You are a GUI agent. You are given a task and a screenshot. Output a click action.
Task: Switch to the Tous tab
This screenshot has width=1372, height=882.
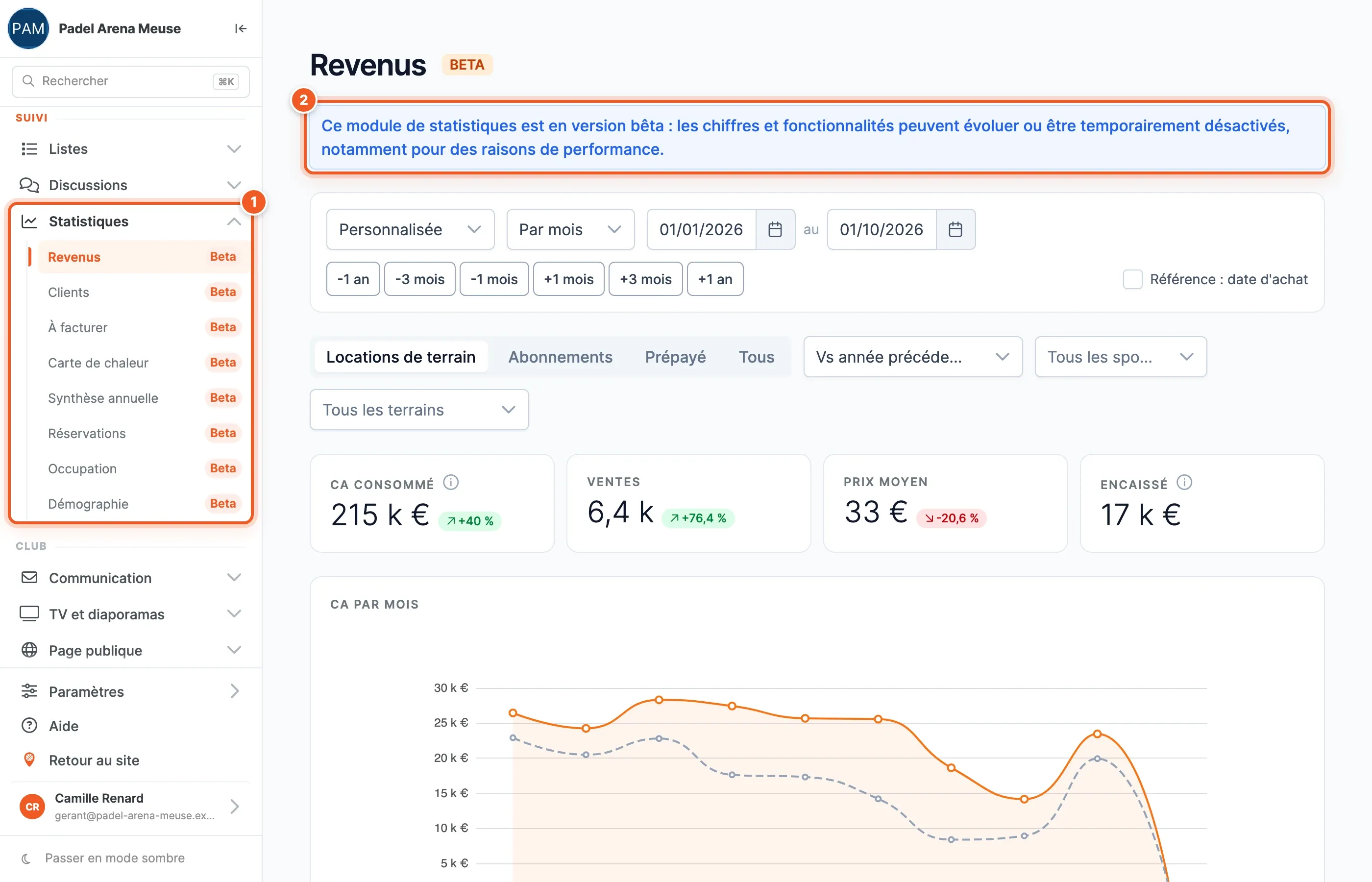[756, 357]
